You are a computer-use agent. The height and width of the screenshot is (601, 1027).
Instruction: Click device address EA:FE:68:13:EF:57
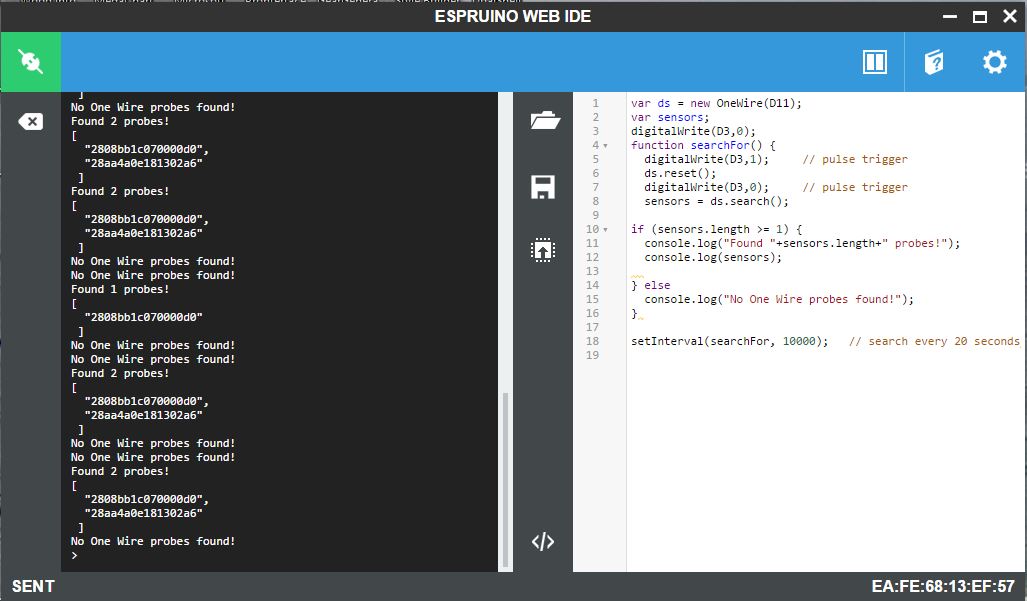coord(943,586)
